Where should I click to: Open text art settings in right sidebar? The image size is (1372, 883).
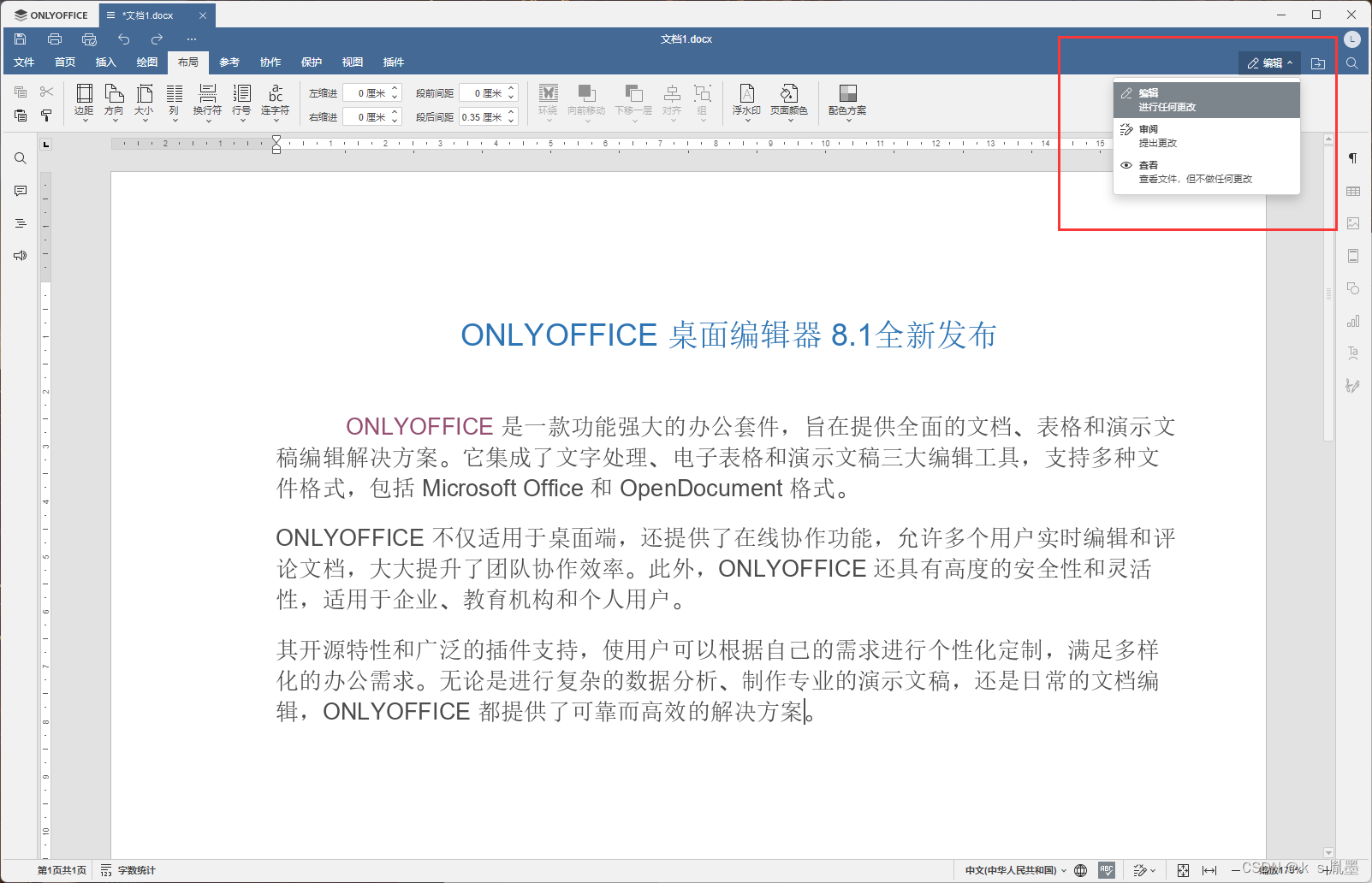point(1353,353)
